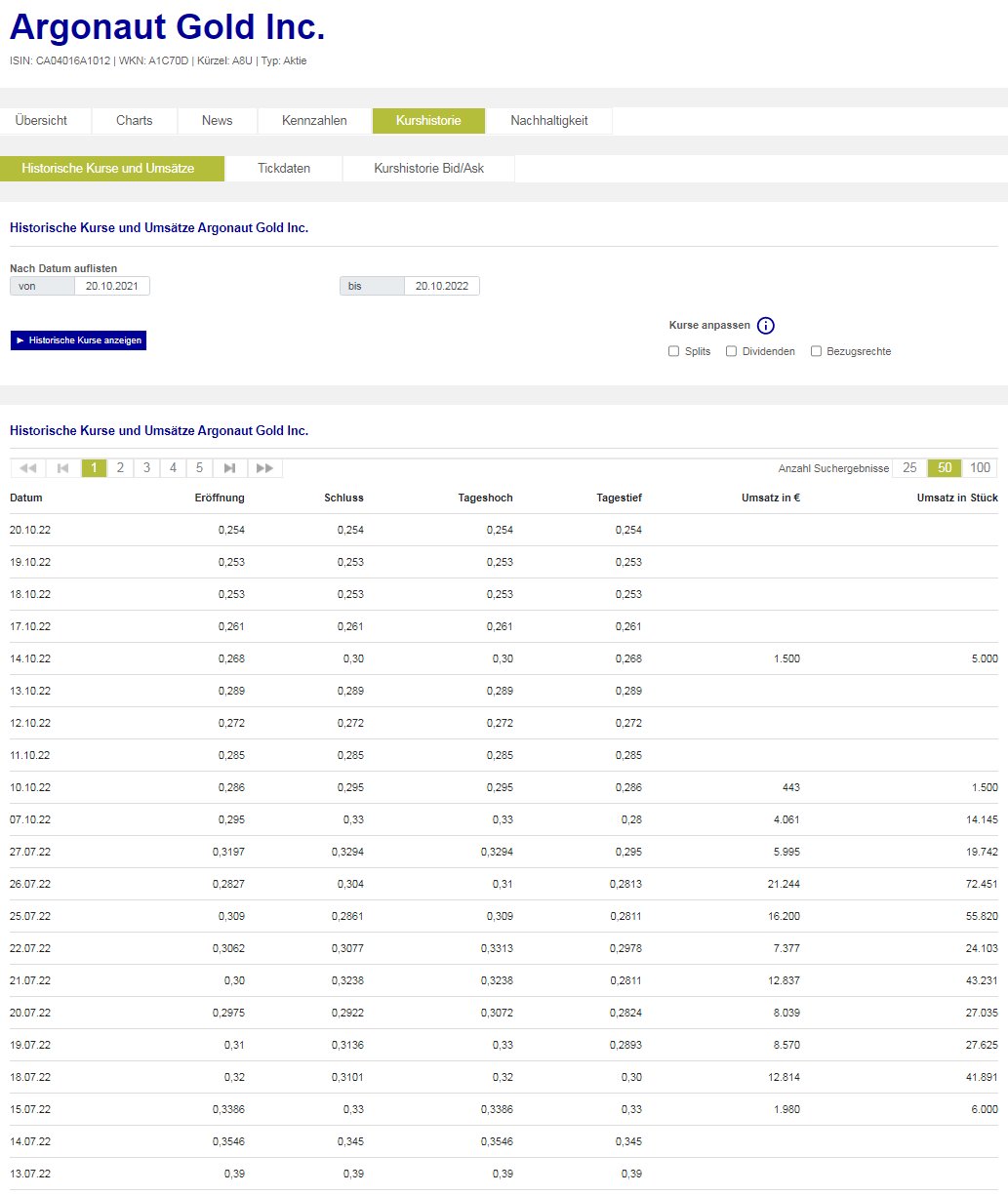Click closing price 0,2861 on 25.07.22
The height and width of the screenshot is (1195, 1008).
[x=347, y=916]
